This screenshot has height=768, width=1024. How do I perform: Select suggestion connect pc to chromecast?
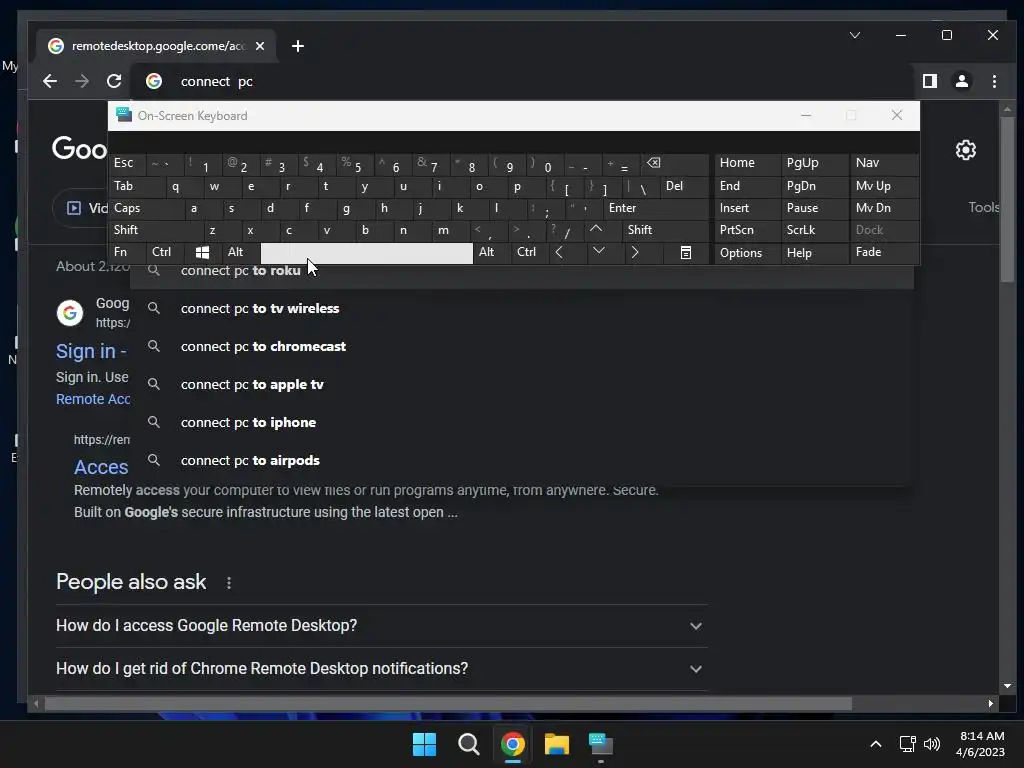pos(522,346)
